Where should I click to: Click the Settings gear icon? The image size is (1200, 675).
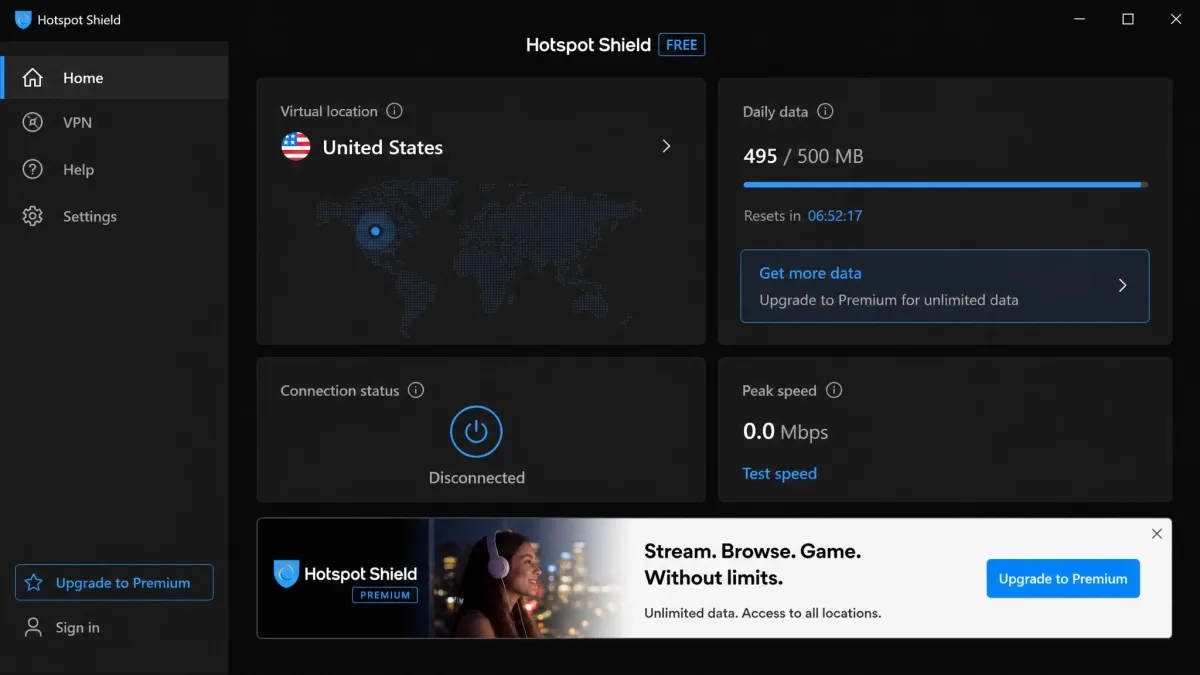pos(33,216)
